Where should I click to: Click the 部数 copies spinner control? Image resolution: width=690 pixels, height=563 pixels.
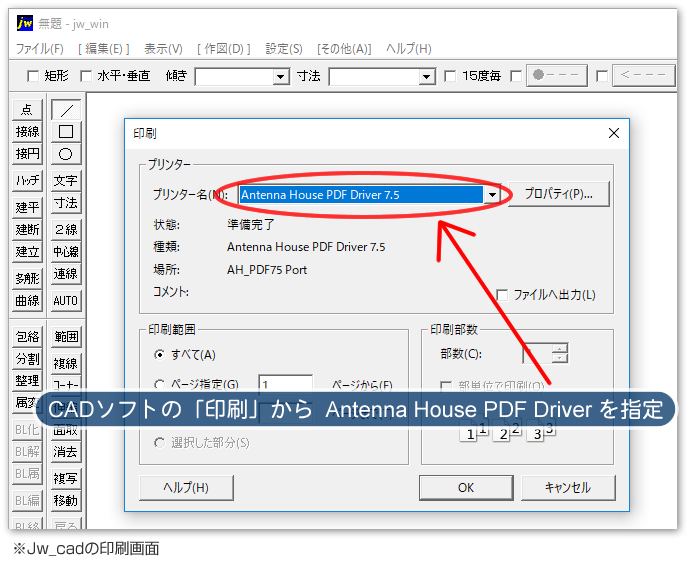[560, 353]
